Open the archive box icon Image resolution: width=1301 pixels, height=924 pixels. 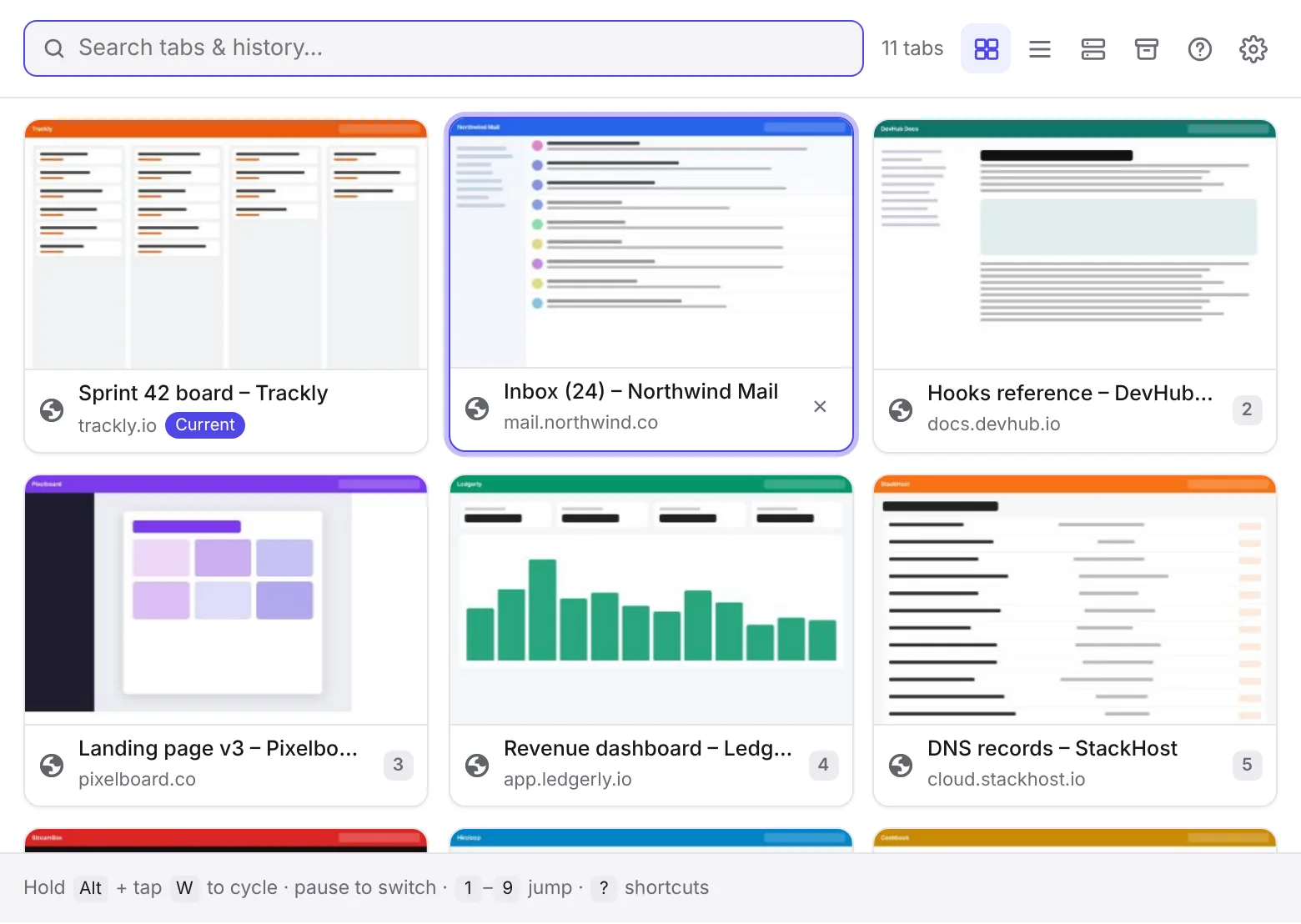1146,49
